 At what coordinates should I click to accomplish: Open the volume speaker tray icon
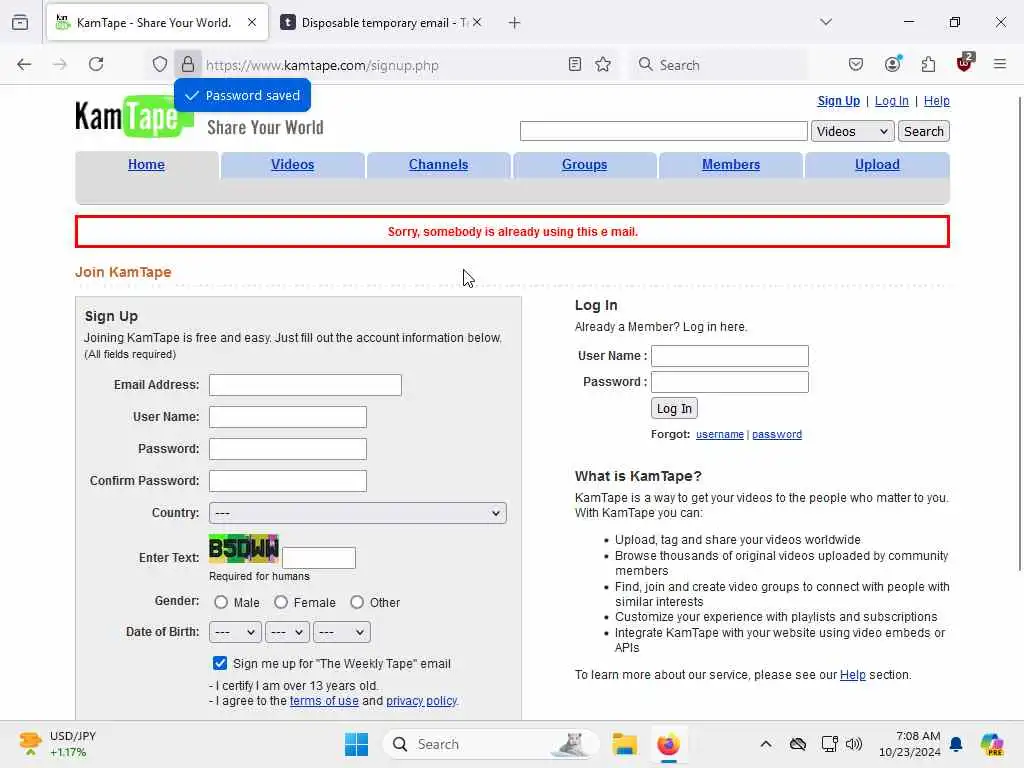(854, 744)
